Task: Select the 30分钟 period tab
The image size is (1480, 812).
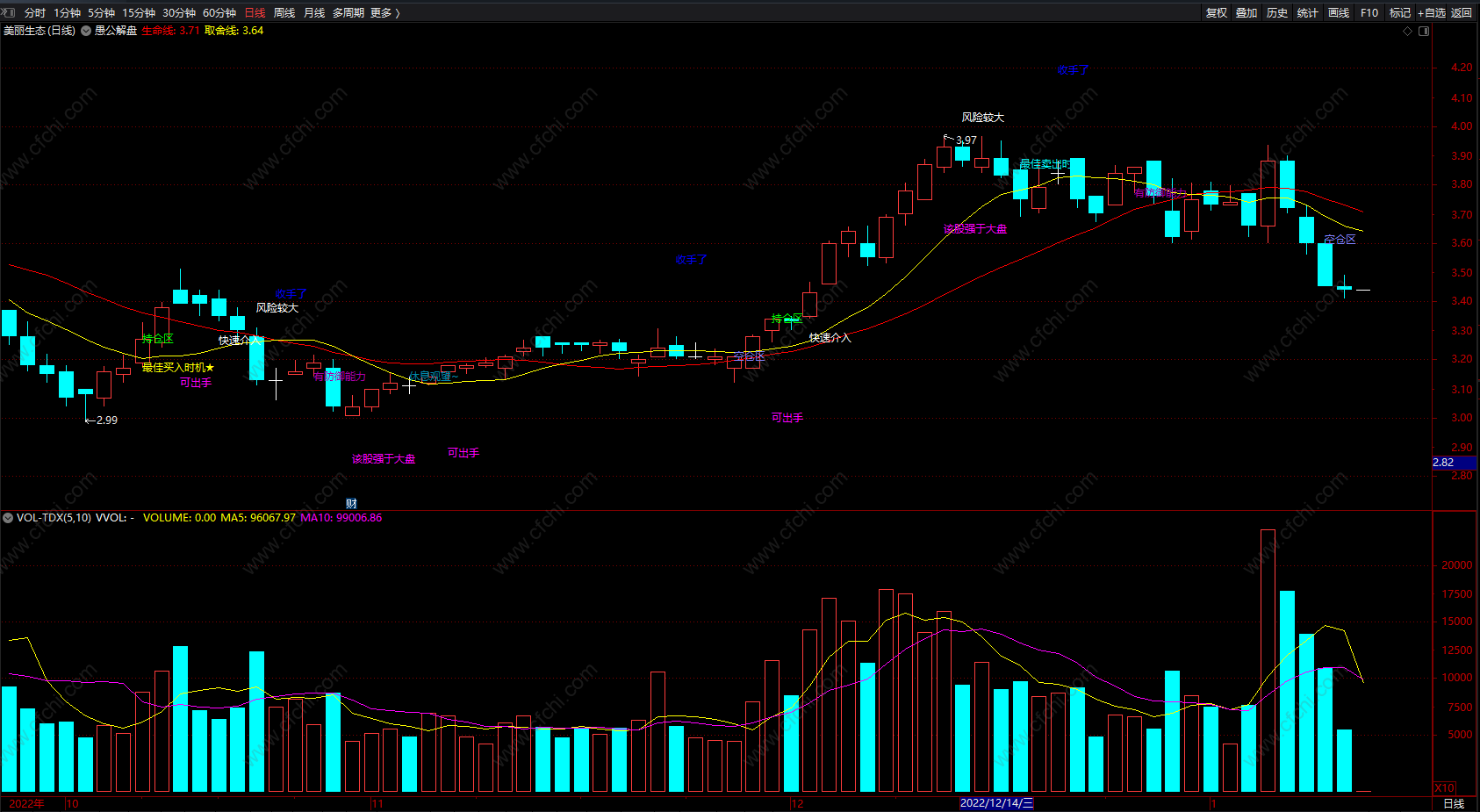Action: tap(179, 12)
